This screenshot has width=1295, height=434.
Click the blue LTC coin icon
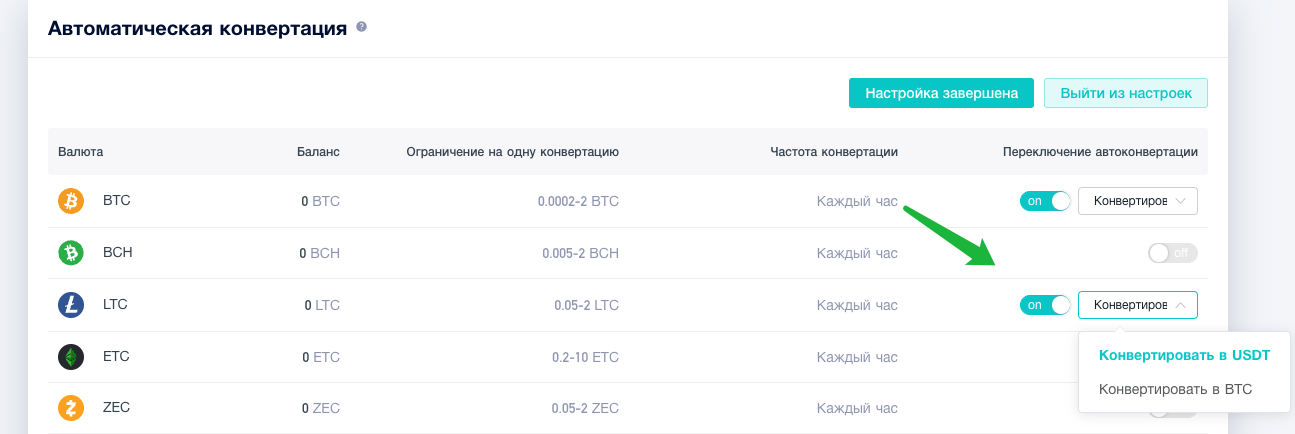(71, 305)
